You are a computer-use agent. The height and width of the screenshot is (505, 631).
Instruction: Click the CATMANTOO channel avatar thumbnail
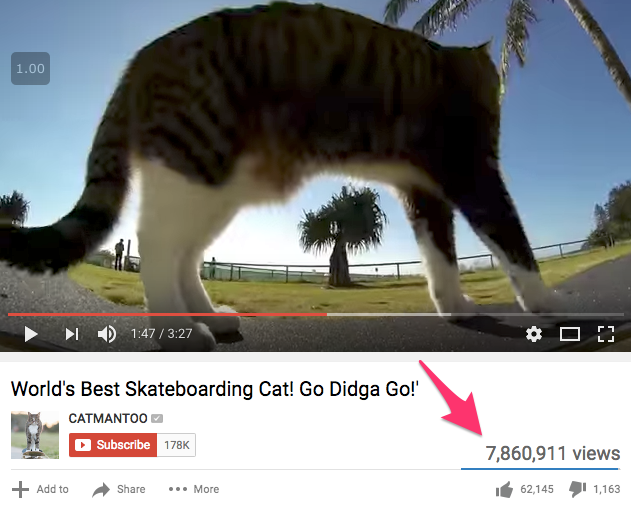35,435
